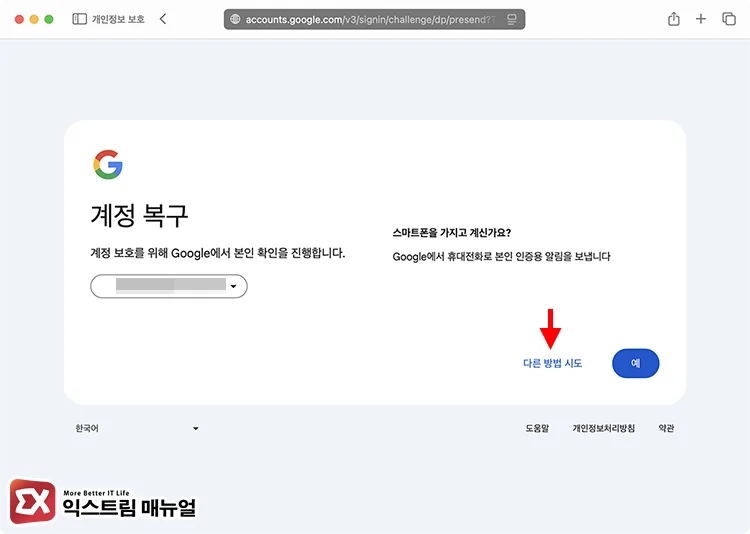The height and width of the screenshot is (534, 750).
Task: Open the Share menu icon
Action: (x=673, y=19)
